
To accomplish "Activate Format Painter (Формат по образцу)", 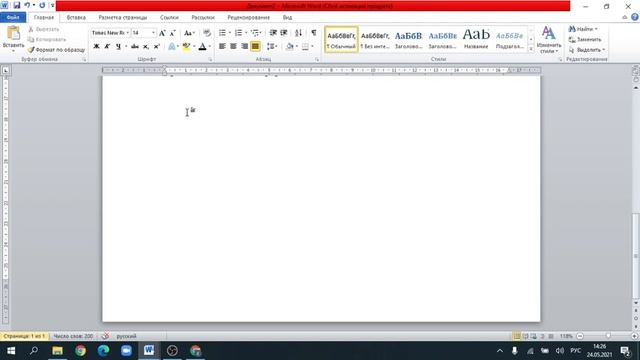I will pyautogui.click(x=56, y=50).
